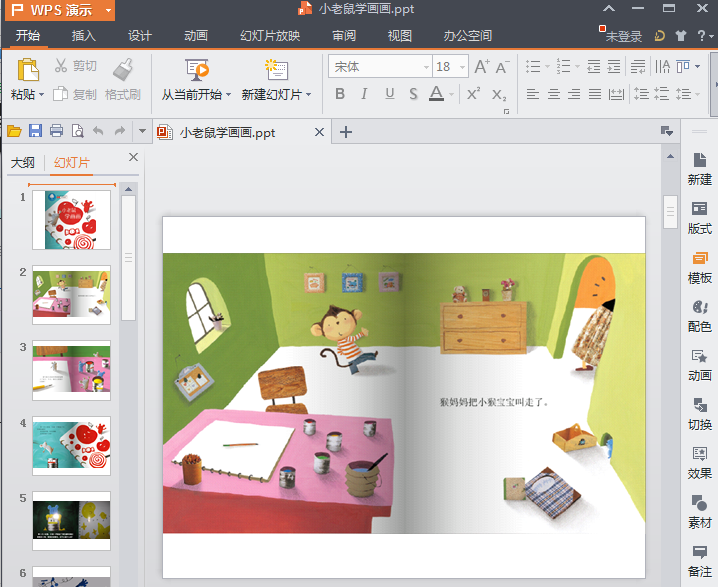Viewport: 718px width, 587px height.
Task: Expand the 新建幻灯片 dropdown arrow
Action: click(309, 95)
